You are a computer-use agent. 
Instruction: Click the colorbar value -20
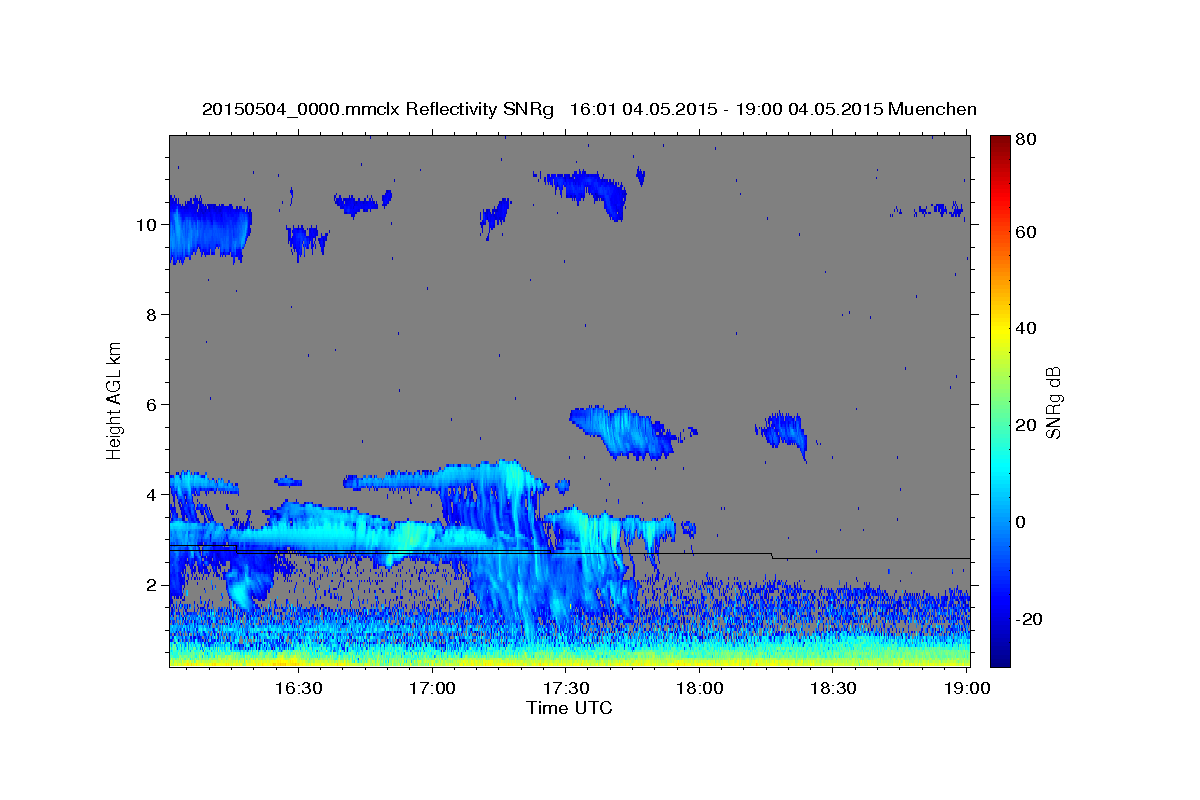click(x=1029, y=619)
